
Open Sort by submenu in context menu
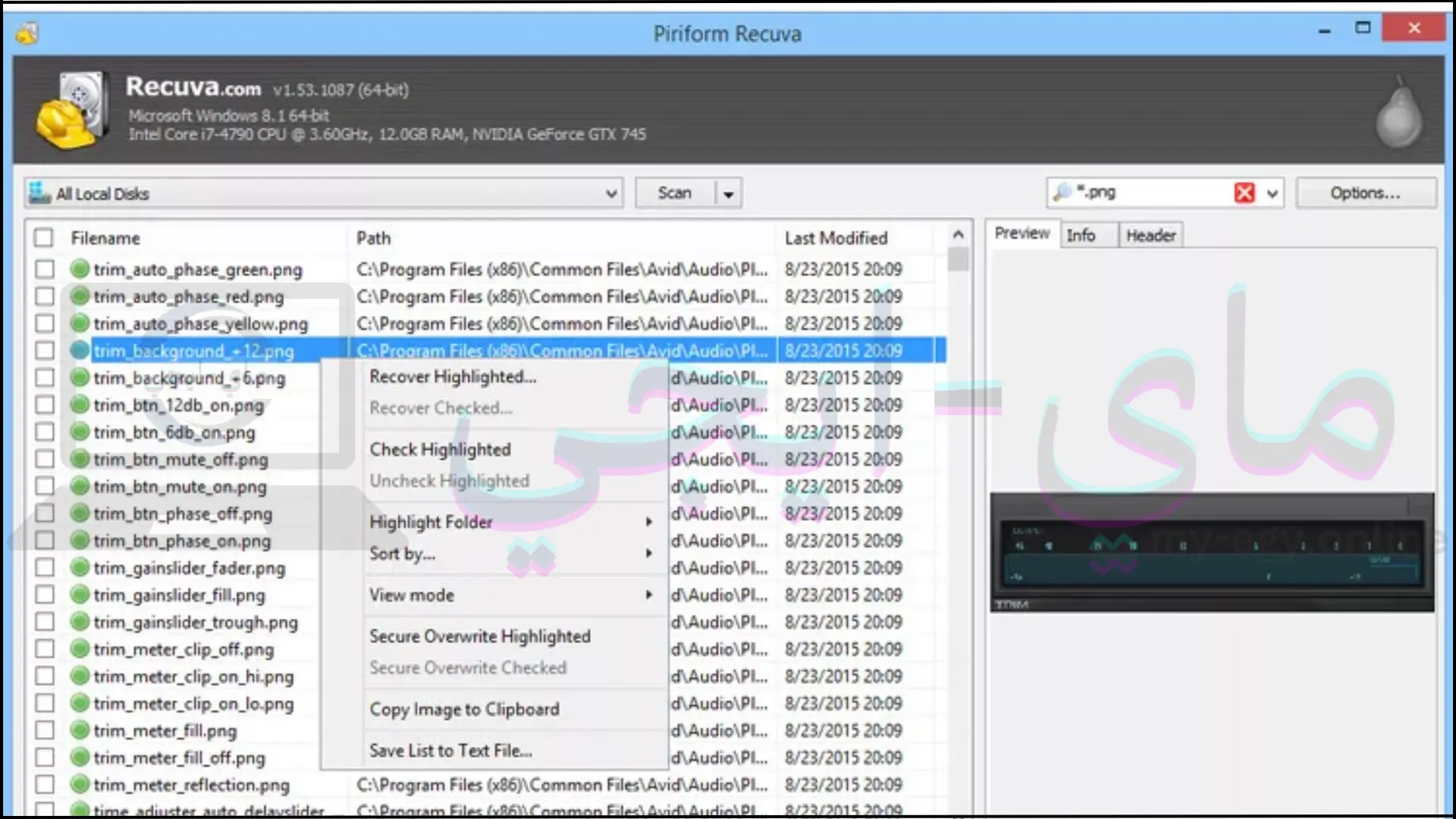click(401, 553)
